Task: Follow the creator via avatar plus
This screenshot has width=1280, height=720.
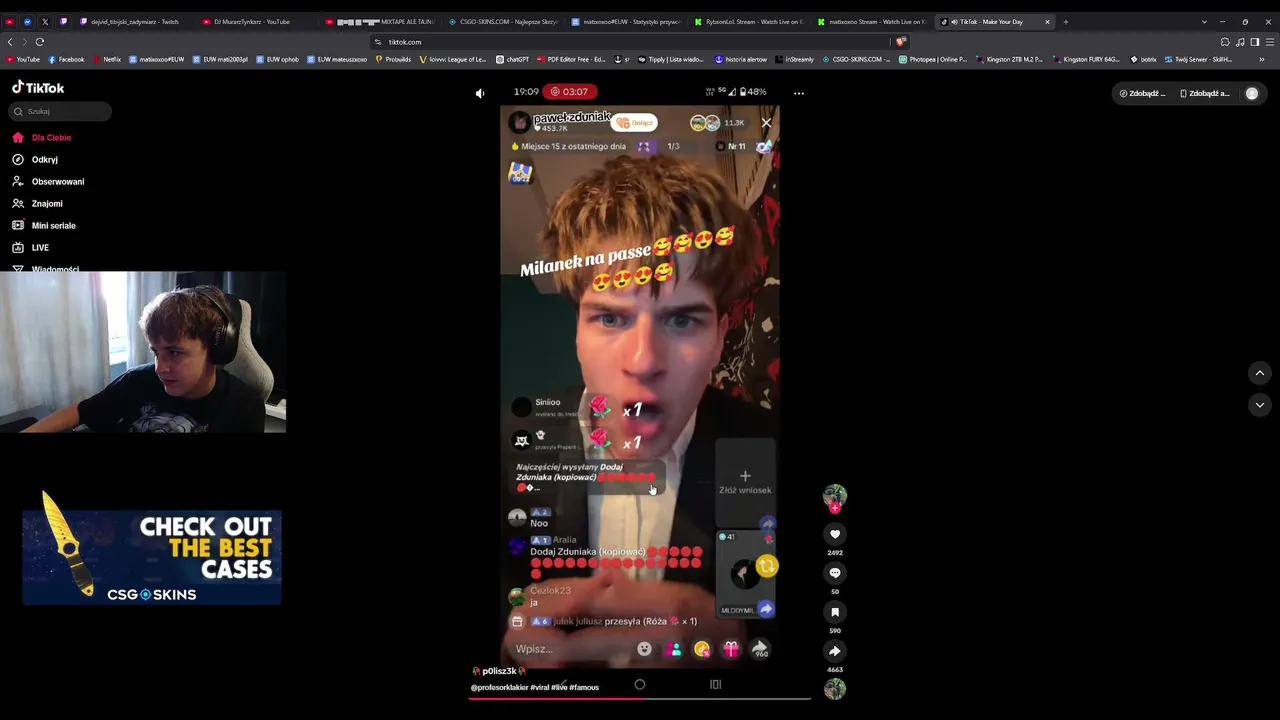Action: point(835,507)
